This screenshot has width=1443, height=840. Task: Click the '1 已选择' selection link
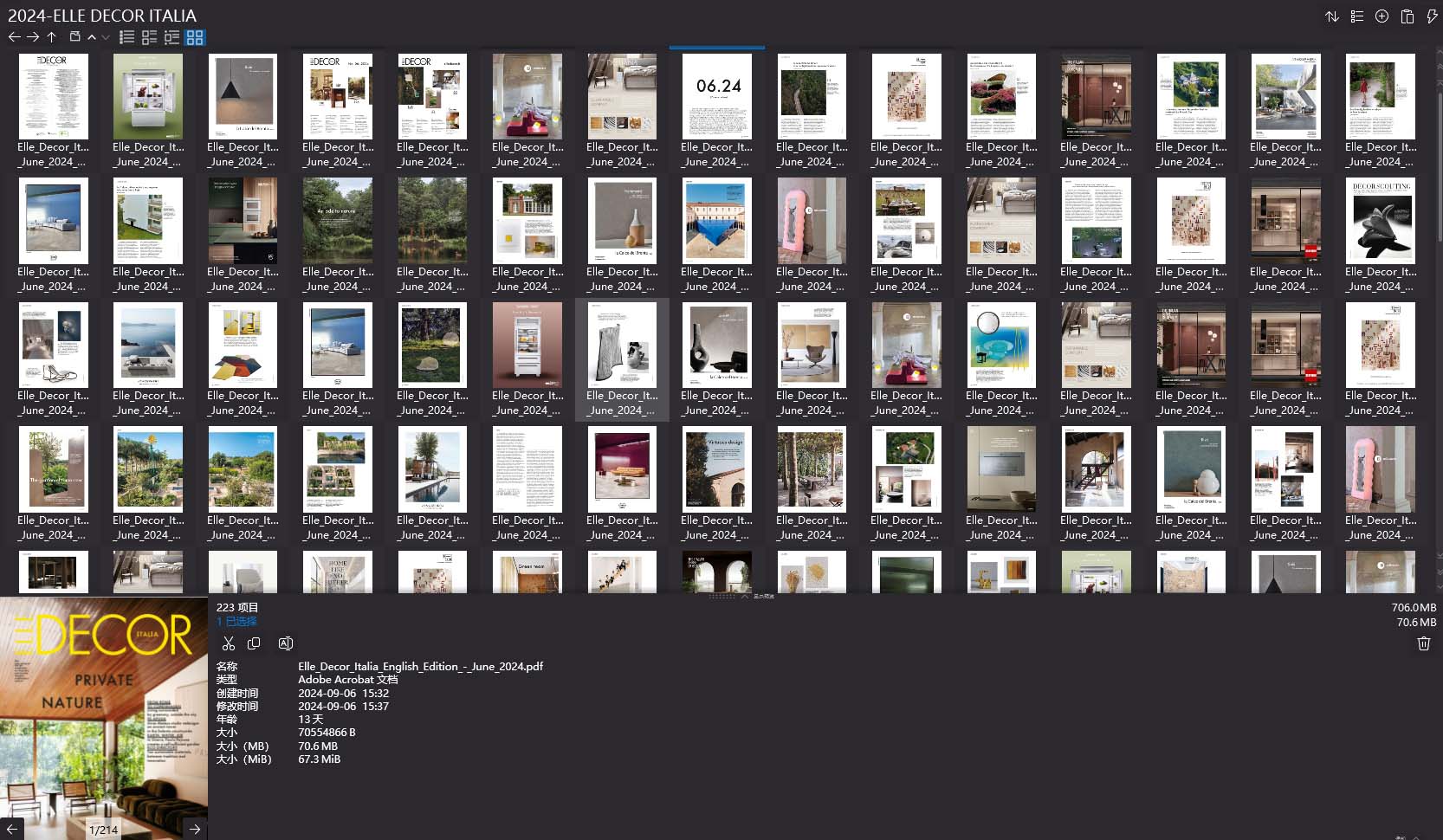(x=236, y=621)
